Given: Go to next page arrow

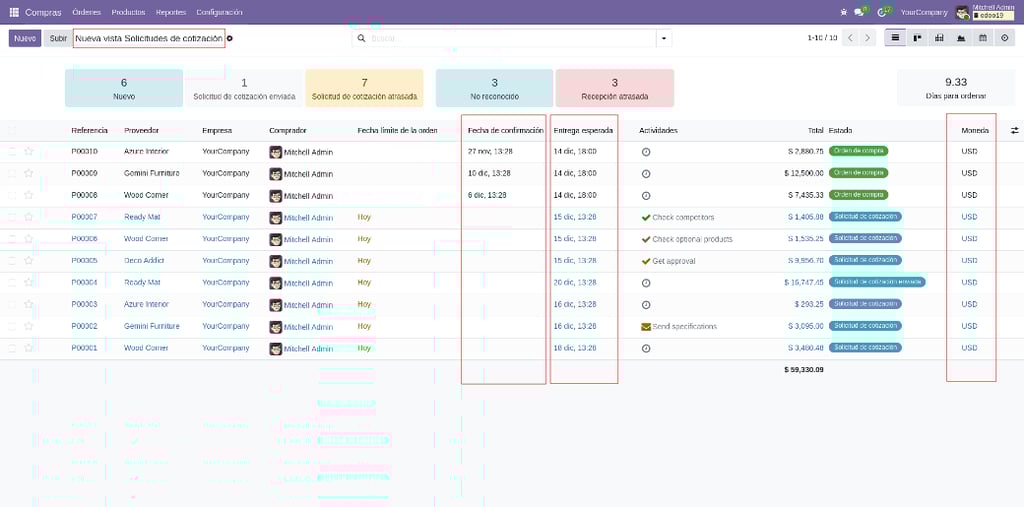Looking at the screenshot, I should (x=867, y=38).
